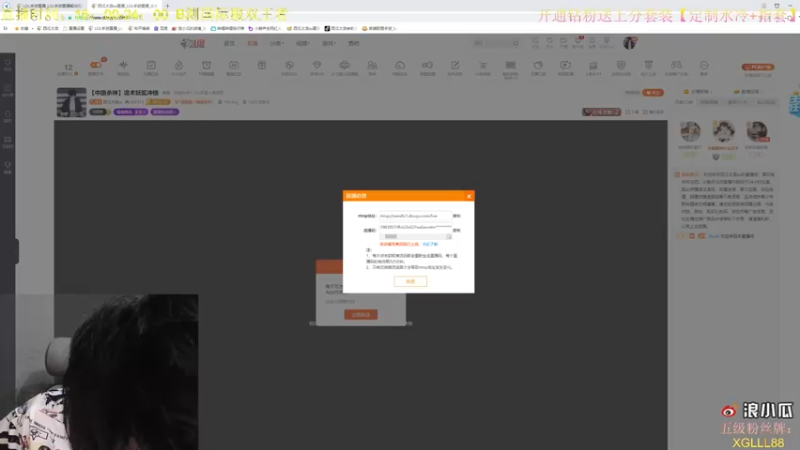Select the first tab in right ranking panel
The height and width of the screenshot is (450, 800).
coord(684,102)
